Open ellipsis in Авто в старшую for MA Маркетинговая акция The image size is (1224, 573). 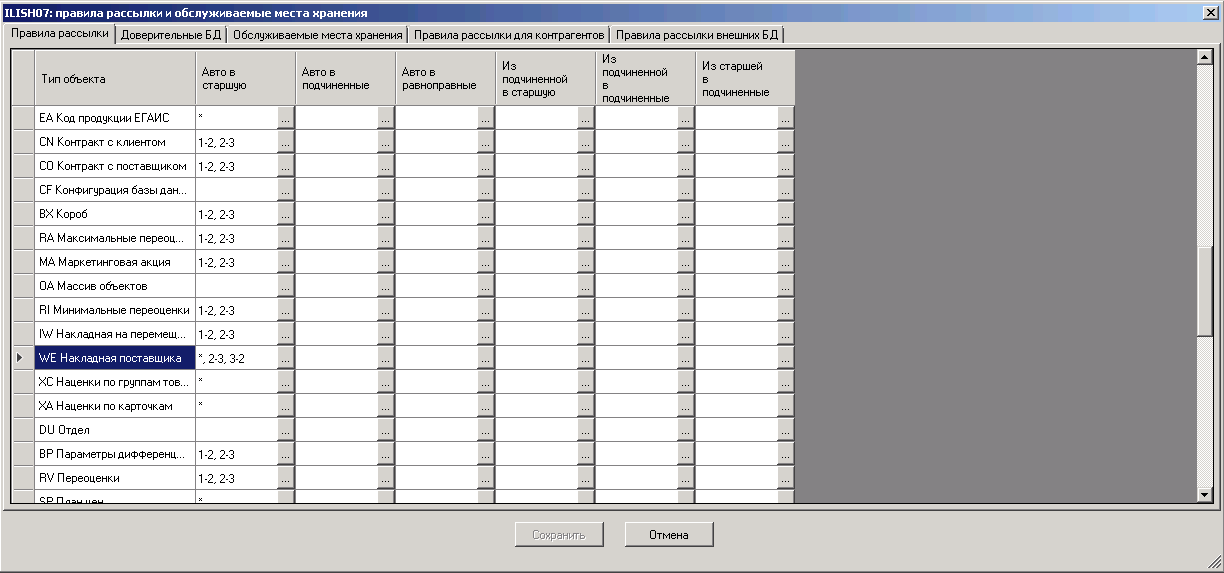coord(286,262)
